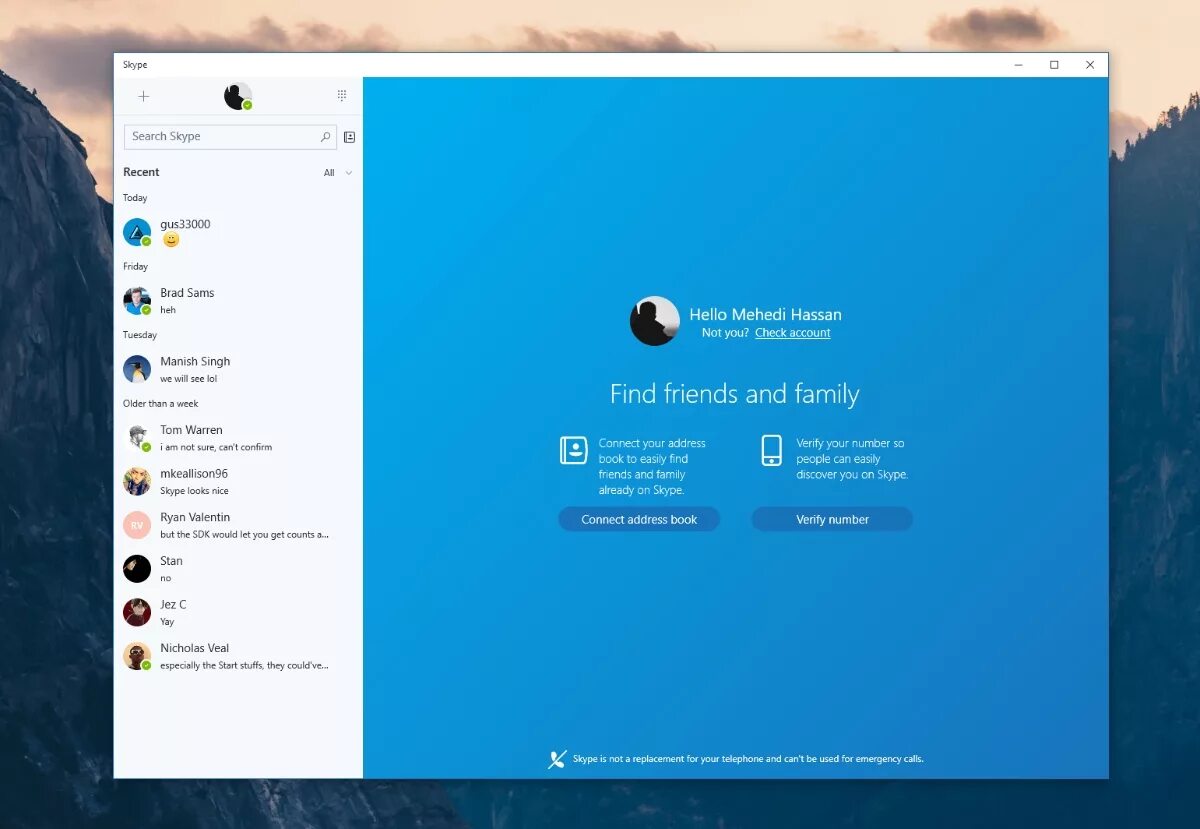Open your profile picture avatar
Screen dimensions: 1200x829
[237, 96]
